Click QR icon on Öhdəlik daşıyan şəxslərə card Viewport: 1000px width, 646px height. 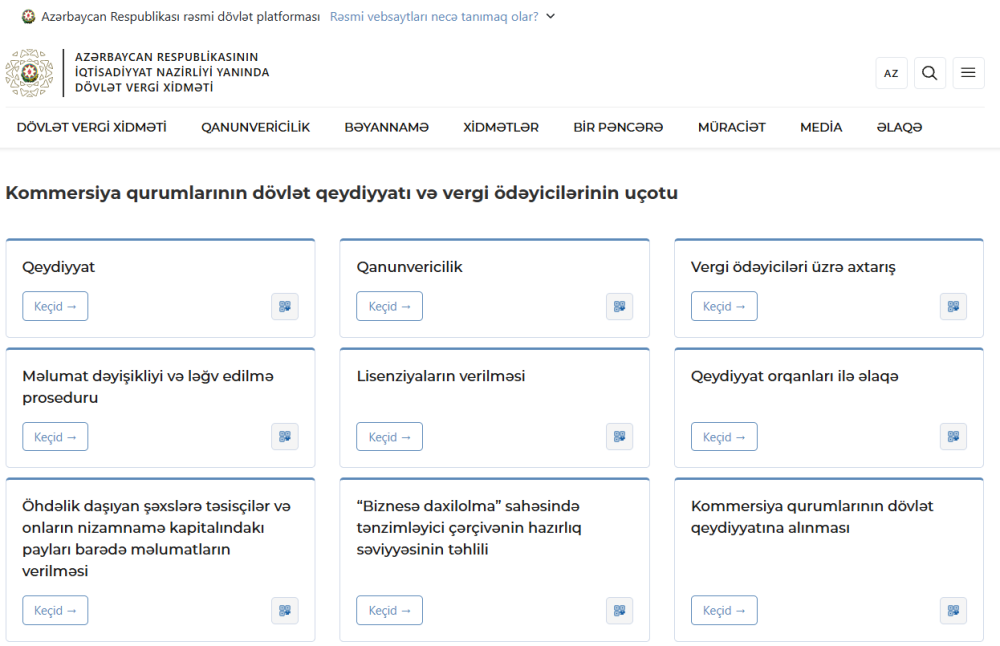[x=285, y=610]
